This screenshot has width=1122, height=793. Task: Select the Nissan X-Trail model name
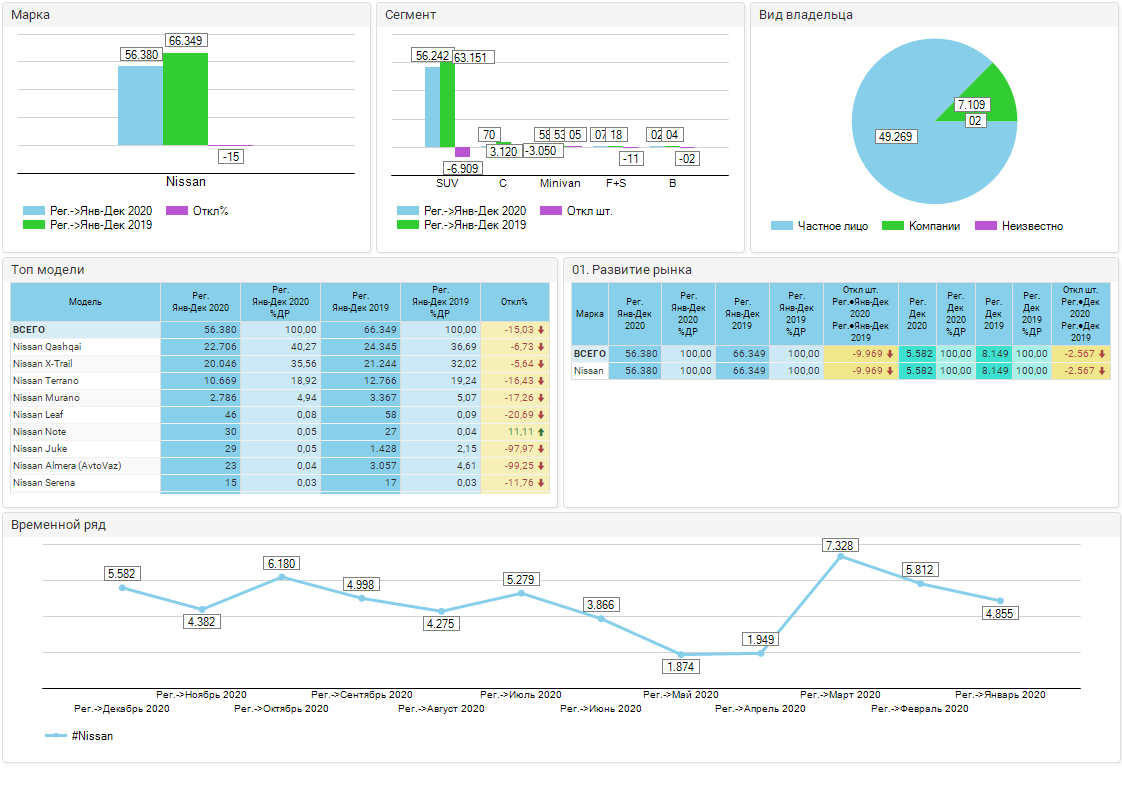coord(43,364)
